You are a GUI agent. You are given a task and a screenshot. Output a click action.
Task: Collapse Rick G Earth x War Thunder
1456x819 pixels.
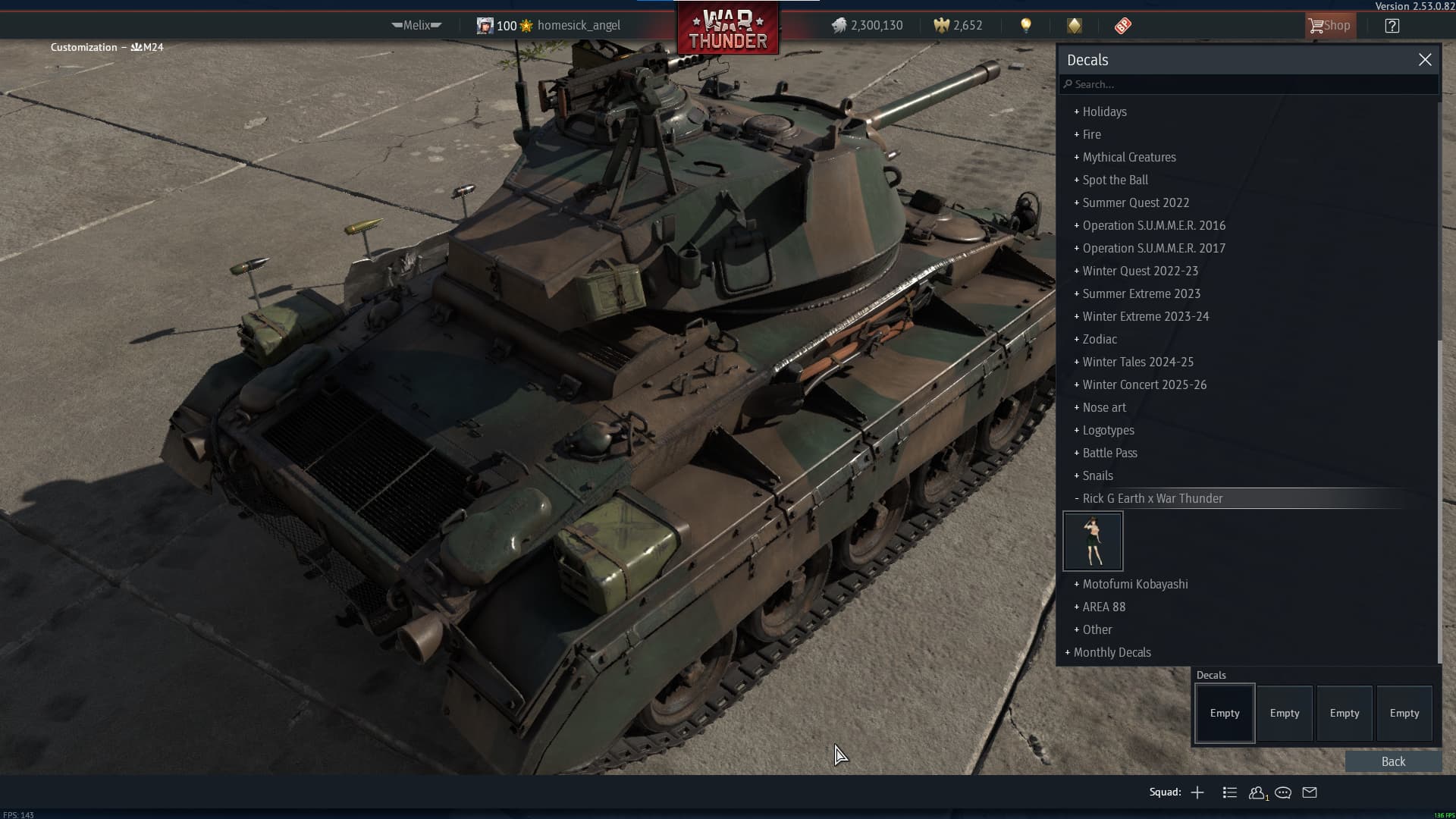pos(1152,498)
